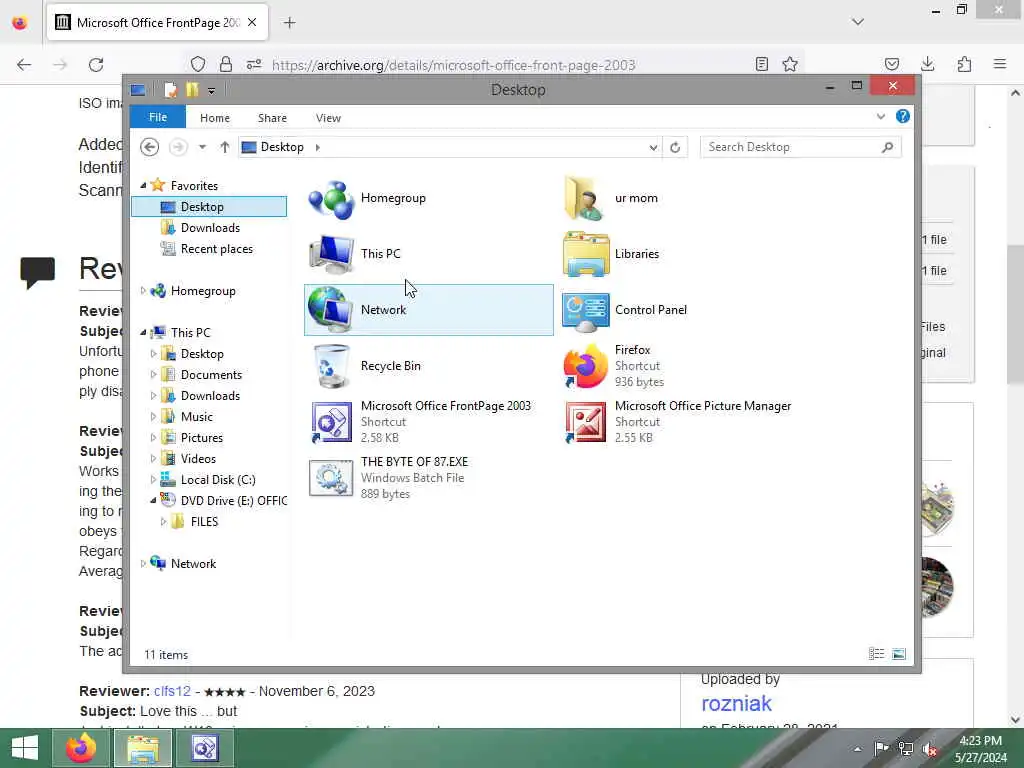The image size is (1024, 768).
Task: Open the Share ribbon tab
Action: pos(272,118)
